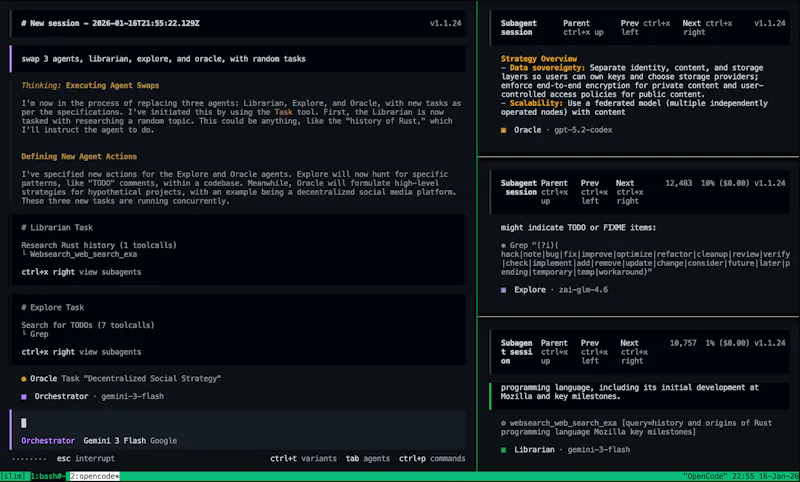800x482 pixels.
Task: Click the 10% ($0.00) usage readout
Action: [725, 183]
